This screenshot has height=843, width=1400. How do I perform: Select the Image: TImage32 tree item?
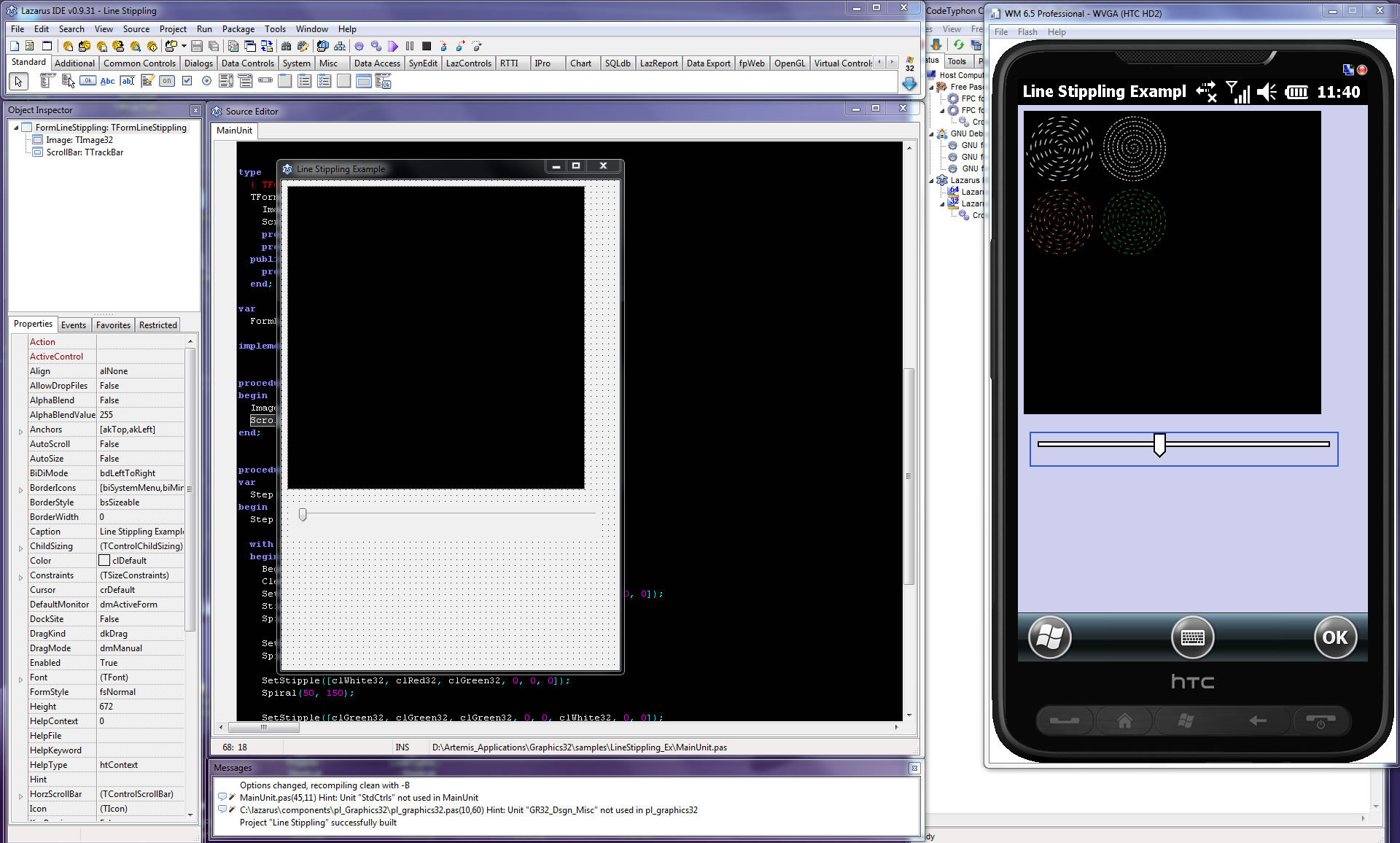click(79, 140)
